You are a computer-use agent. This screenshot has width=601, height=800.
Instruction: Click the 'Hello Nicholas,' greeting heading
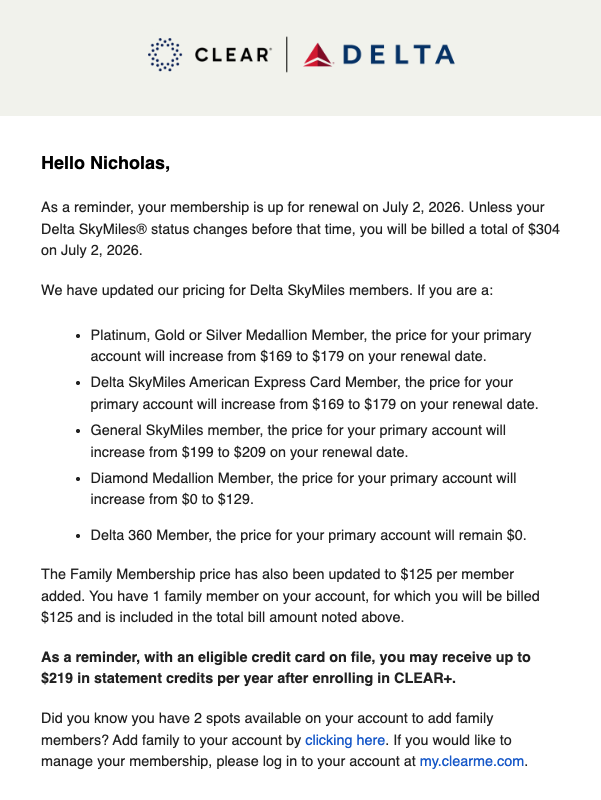coord(106,163)
